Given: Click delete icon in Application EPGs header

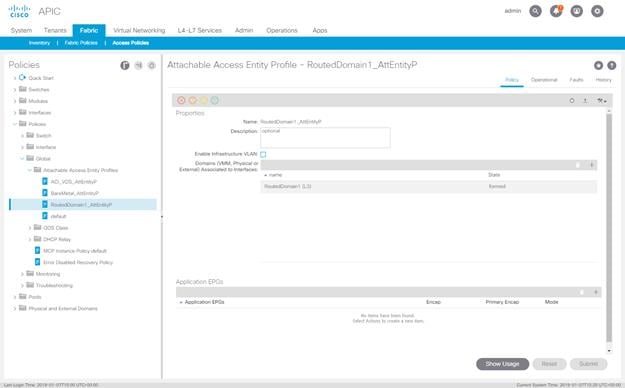Looking at the screenshot, I should click(x=582, y=292).
